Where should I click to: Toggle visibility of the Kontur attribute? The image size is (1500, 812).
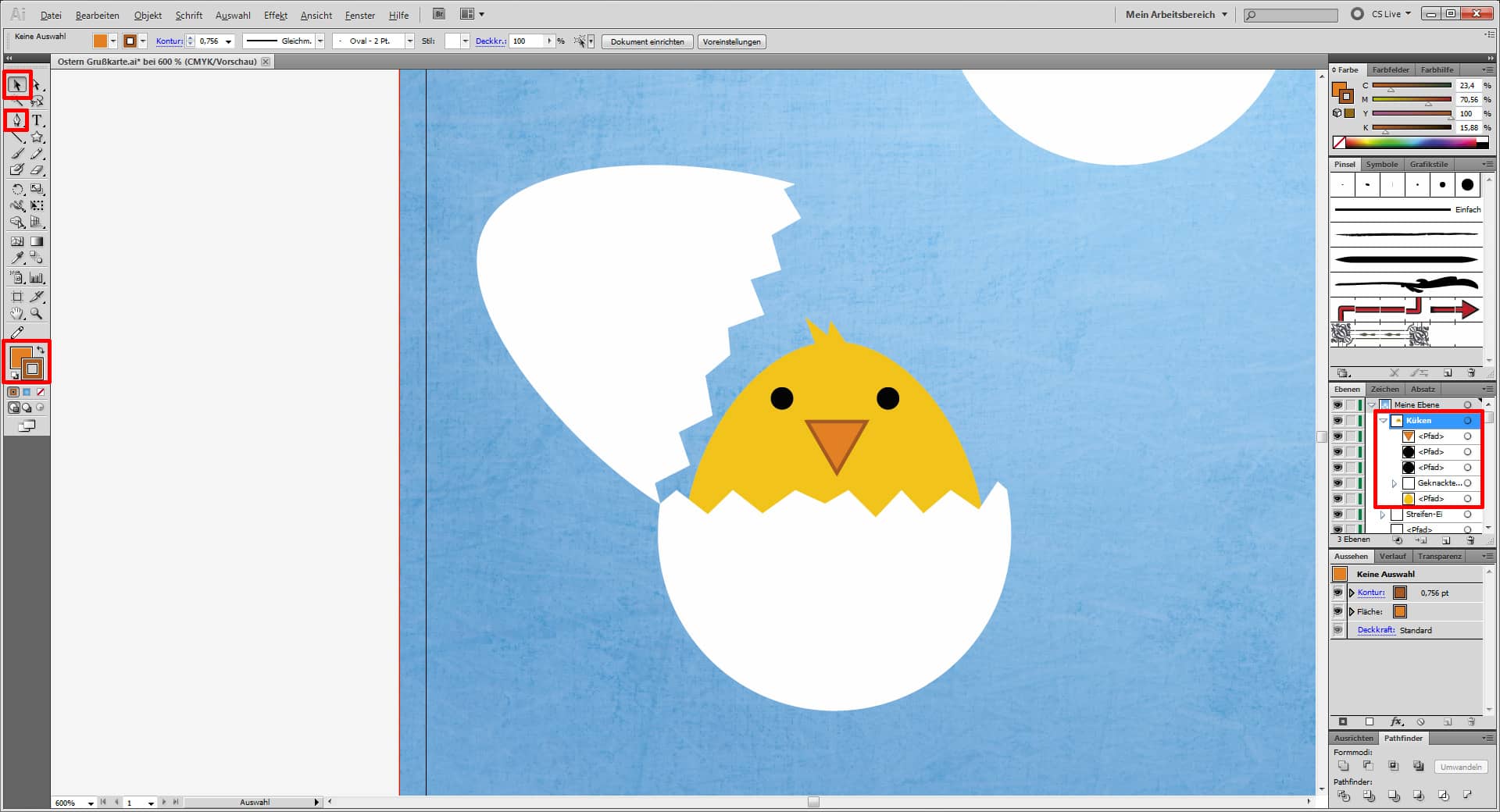[x=1337, y=593]
